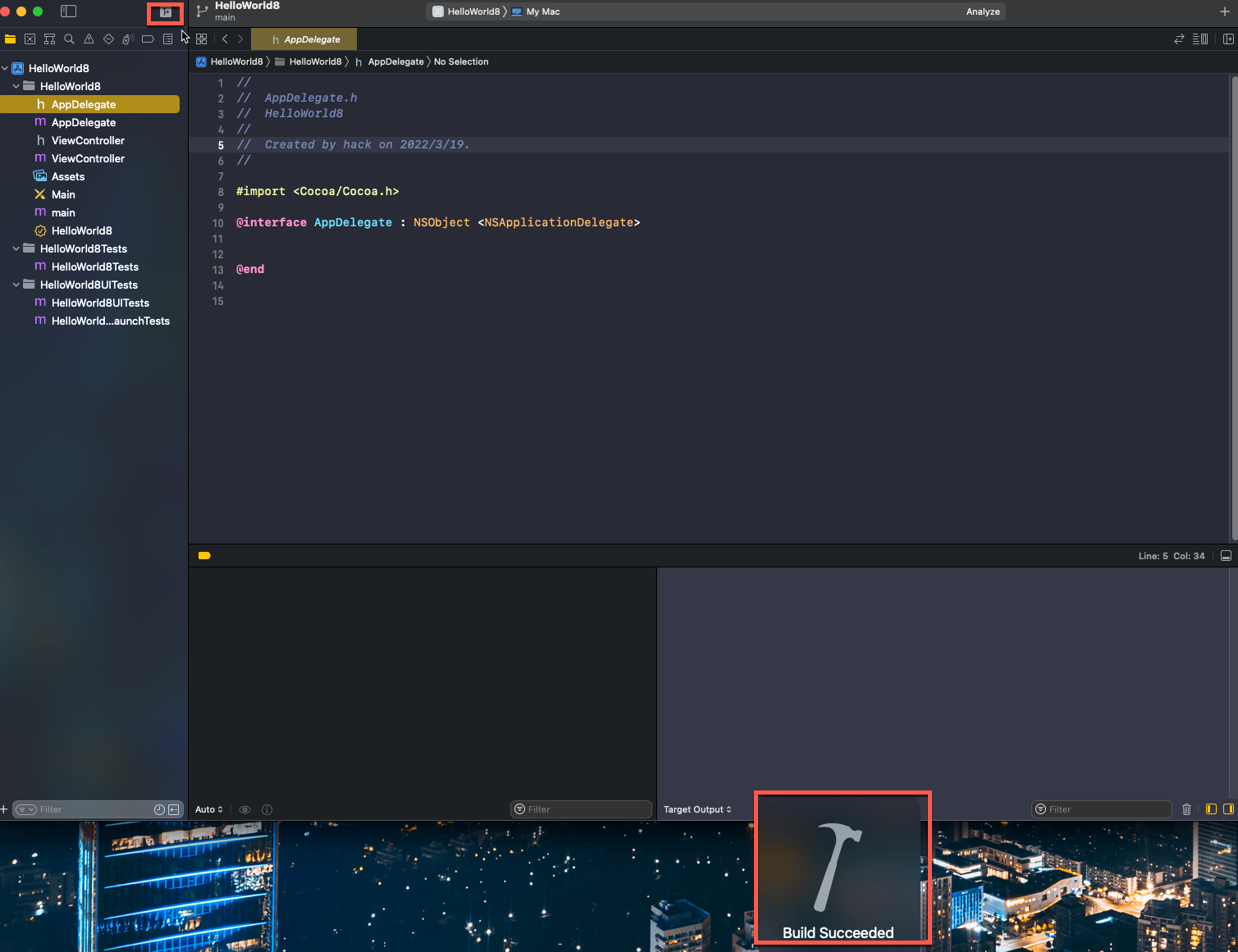
Task: Toggle recent files filter clock
Action: click(x=159, y=809)
